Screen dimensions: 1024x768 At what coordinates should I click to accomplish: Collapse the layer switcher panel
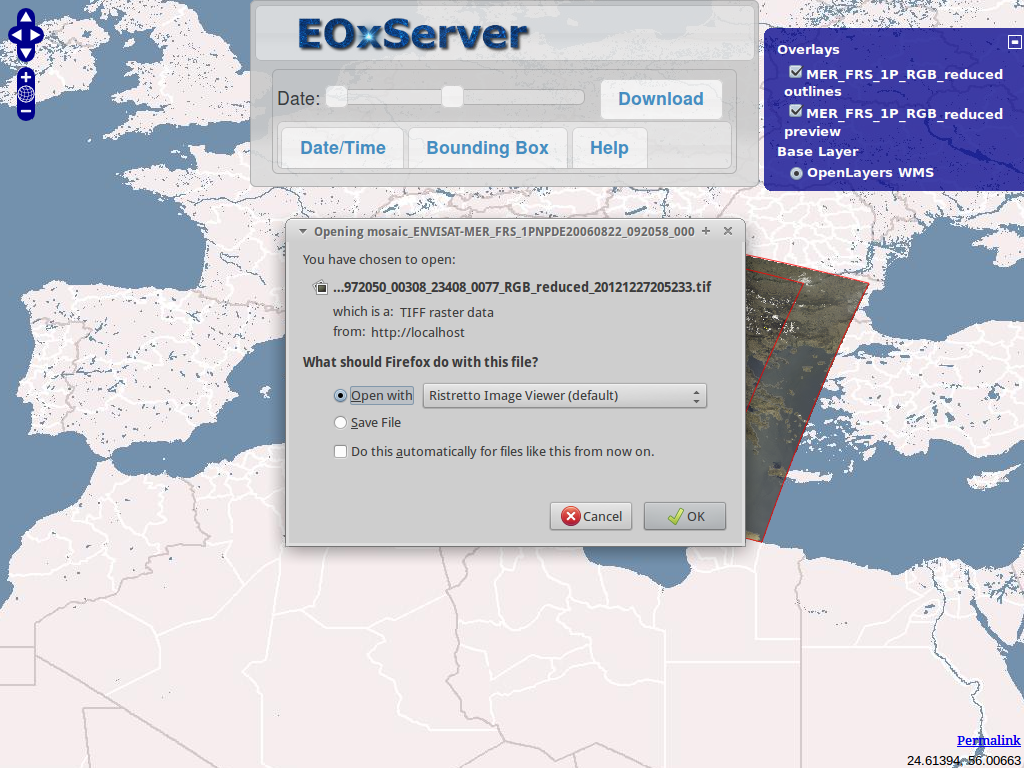coord(1014,42)
